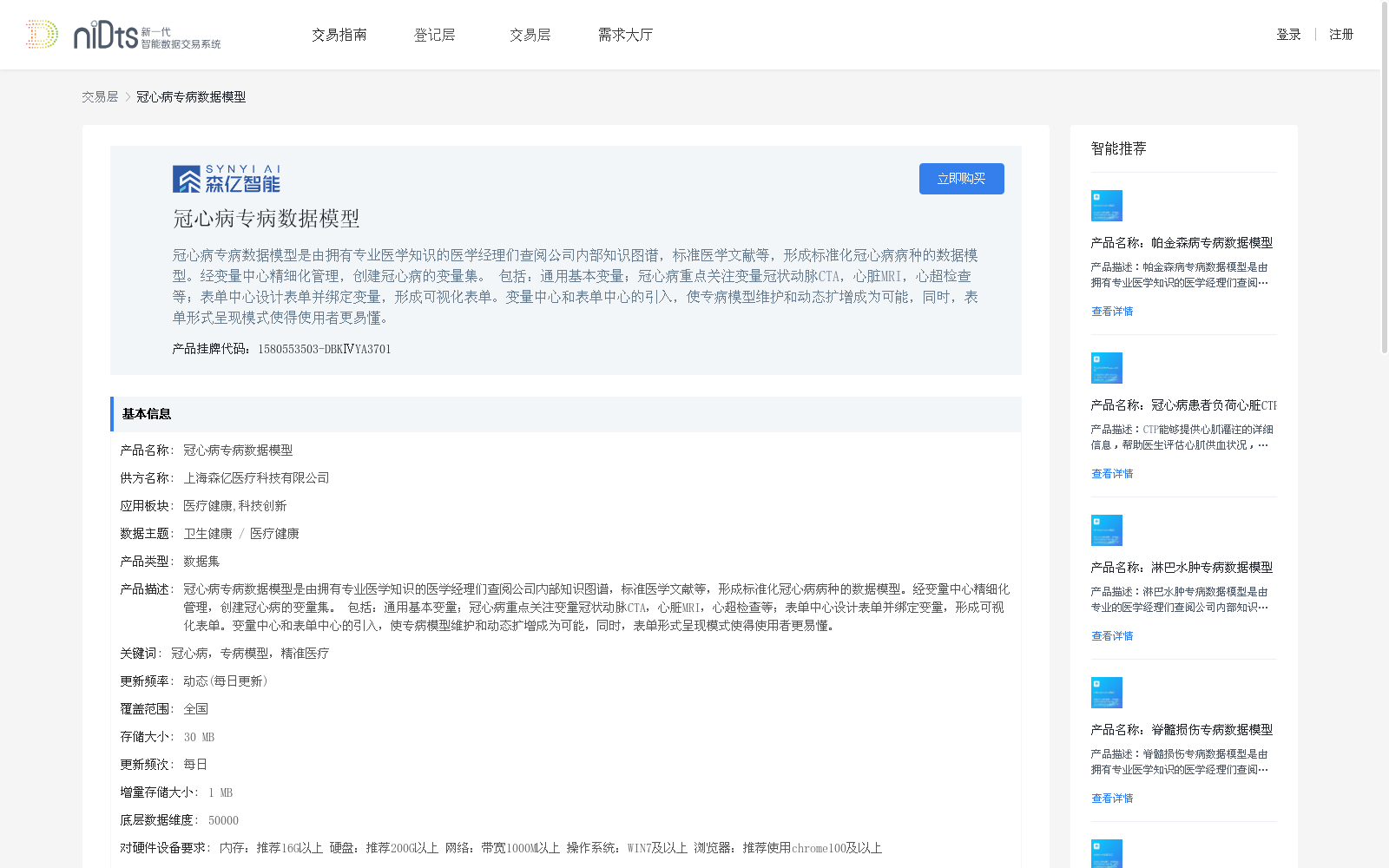
Task: Click the SYNYI AI 森亿智能 company logo
Action: pyautogui.click(x=227, y=179)
